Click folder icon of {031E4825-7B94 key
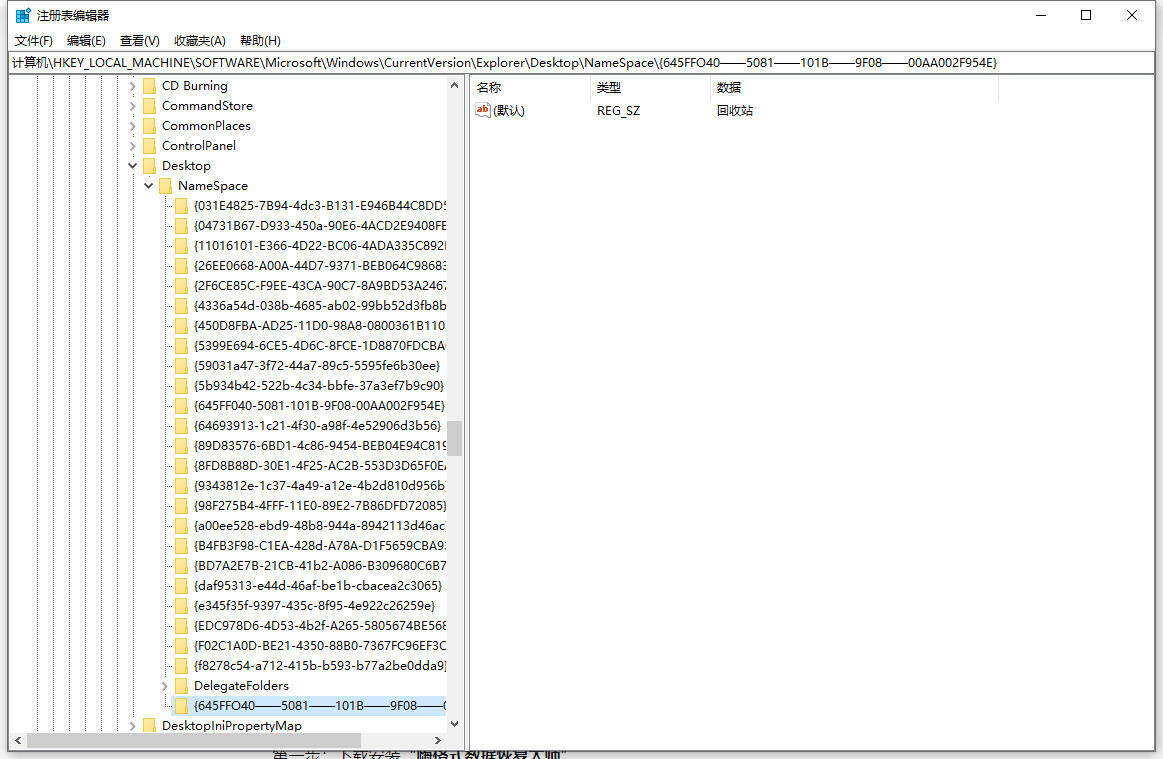The height and width of the screenshot is (759, 1163). click(x=181, y=206)
